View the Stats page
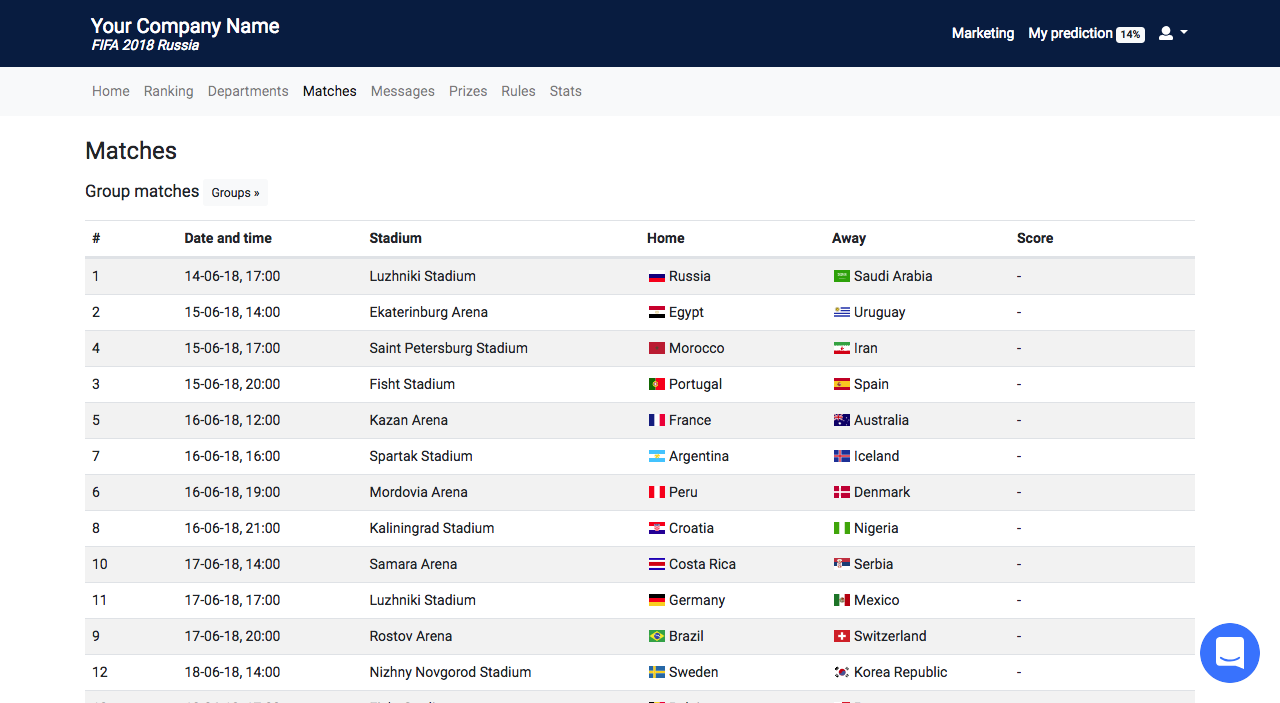 [x=565, y=91]
